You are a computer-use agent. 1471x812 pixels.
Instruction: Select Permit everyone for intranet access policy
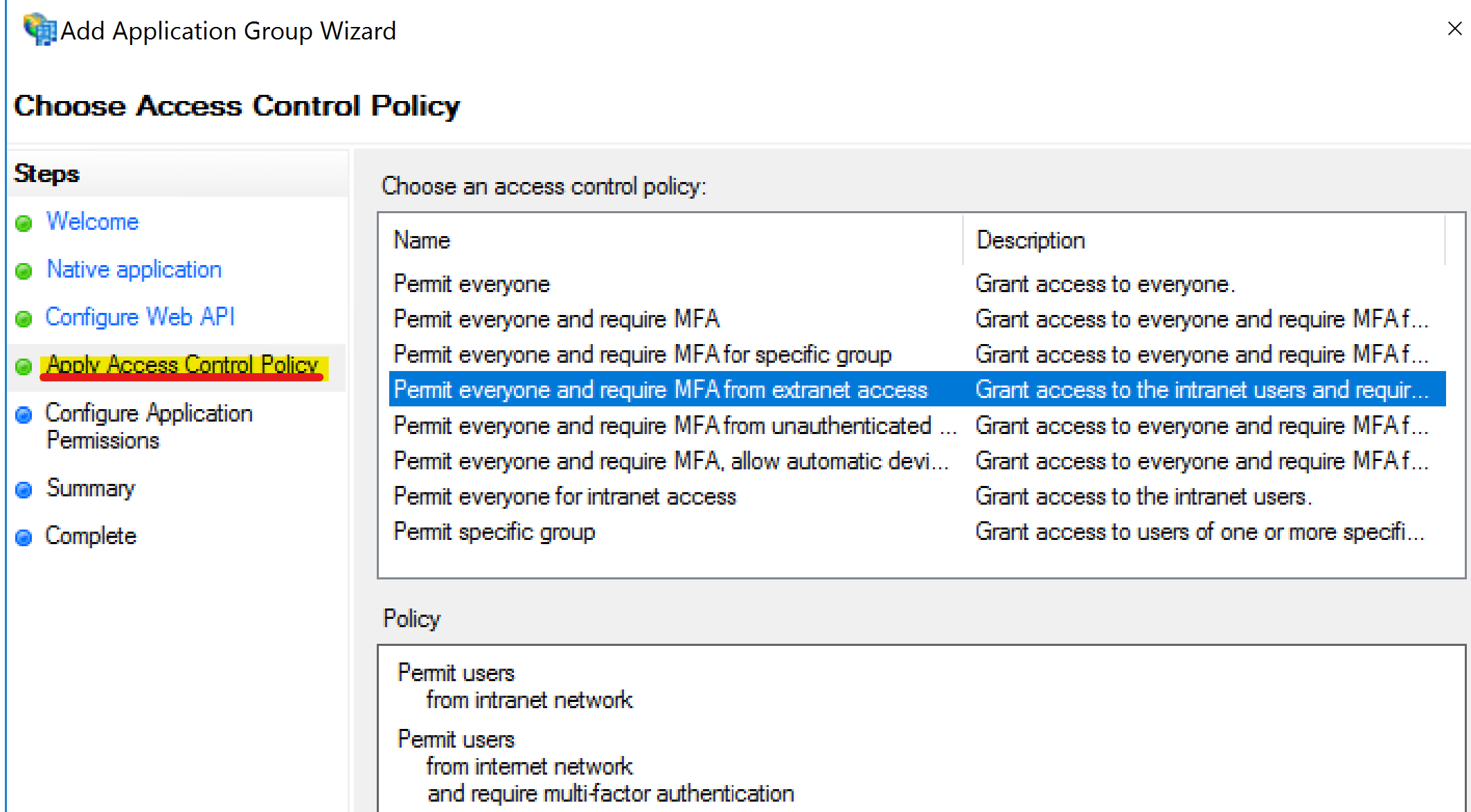(917, 496)
